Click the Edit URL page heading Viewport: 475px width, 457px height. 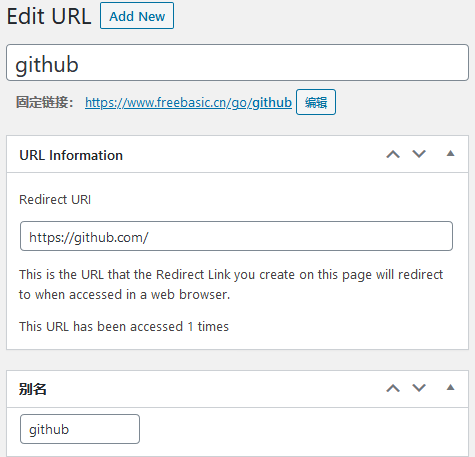point(49,16)
